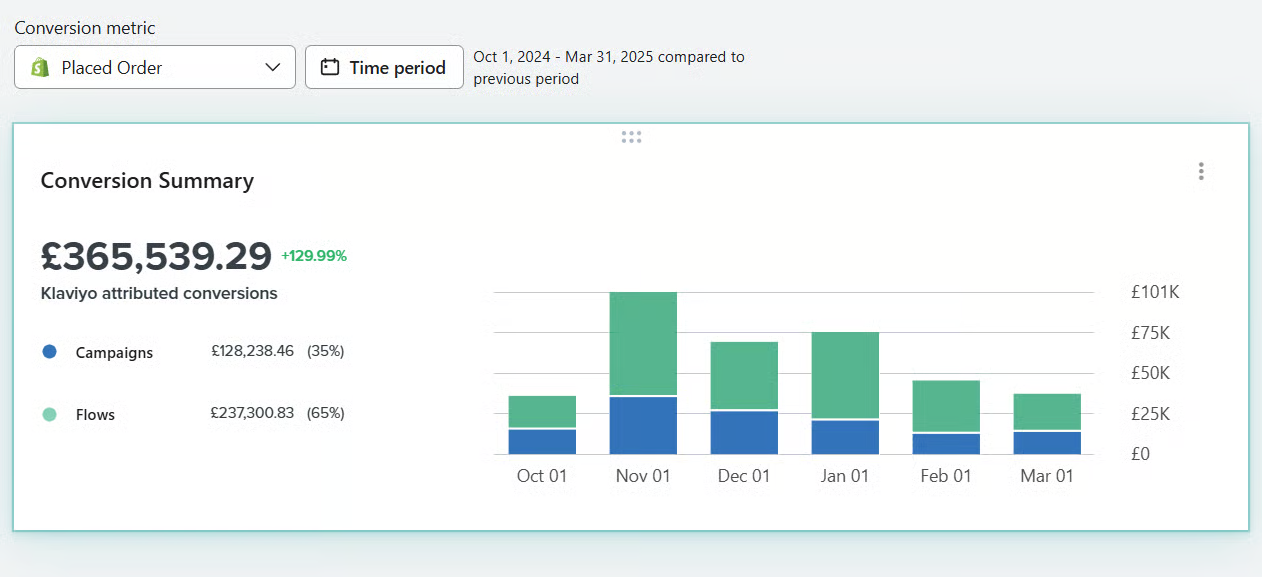The image size is (1262, 577).
Task: Select the green Flows segment for Jan 01
Action: click(x=845, y=375)
